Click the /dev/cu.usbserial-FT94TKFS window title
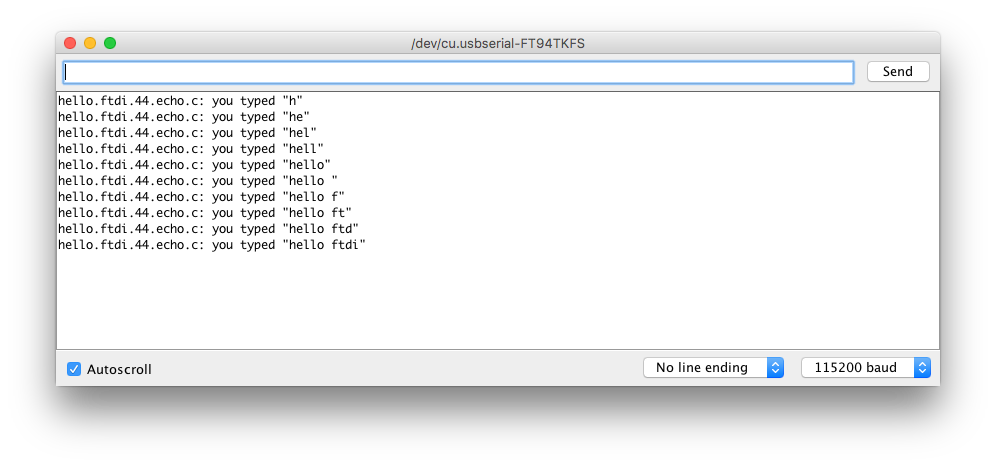This screenshot has width=996, height=466. point(497,43)
